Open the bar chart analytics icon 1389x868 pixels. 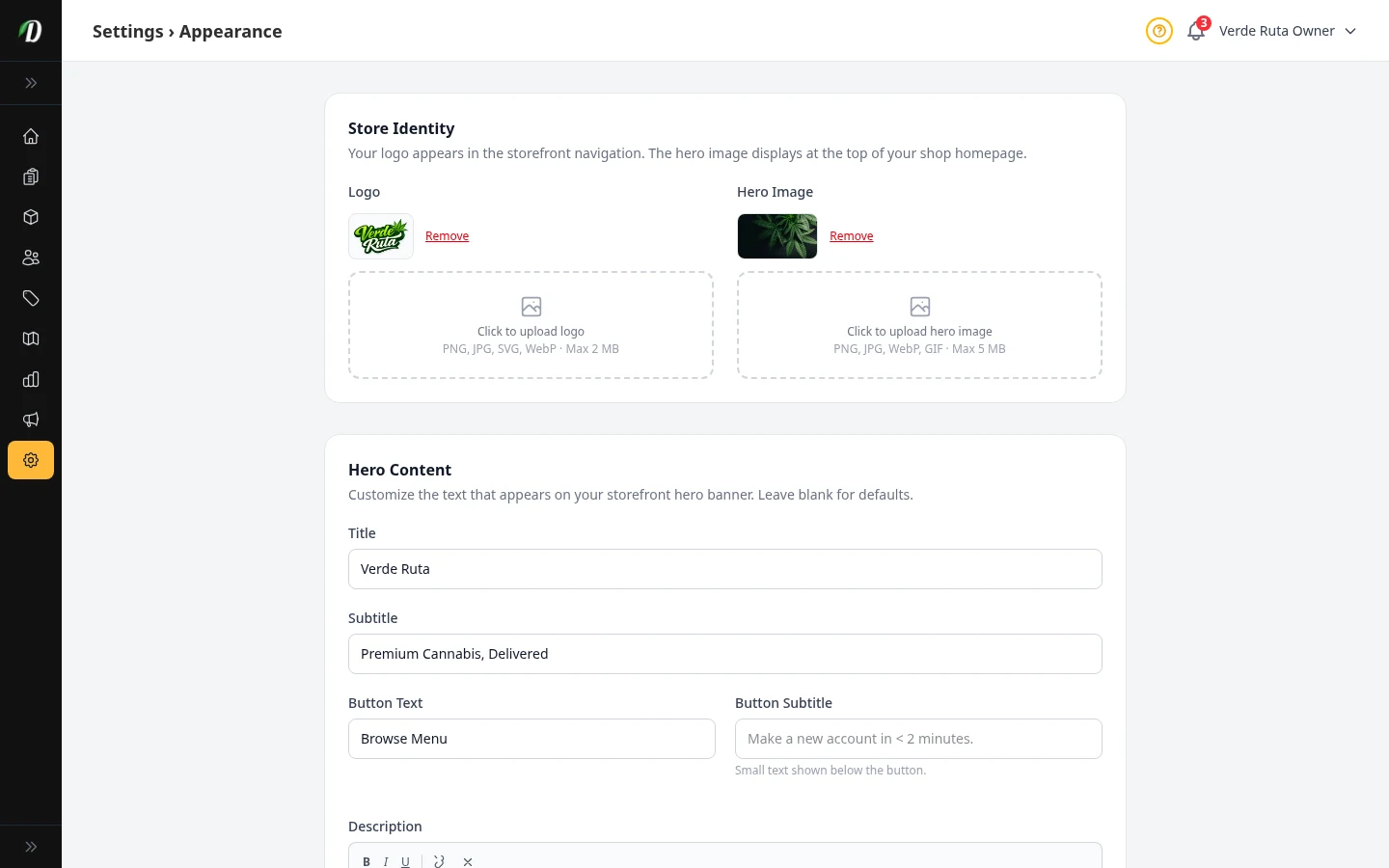point(31,379)
